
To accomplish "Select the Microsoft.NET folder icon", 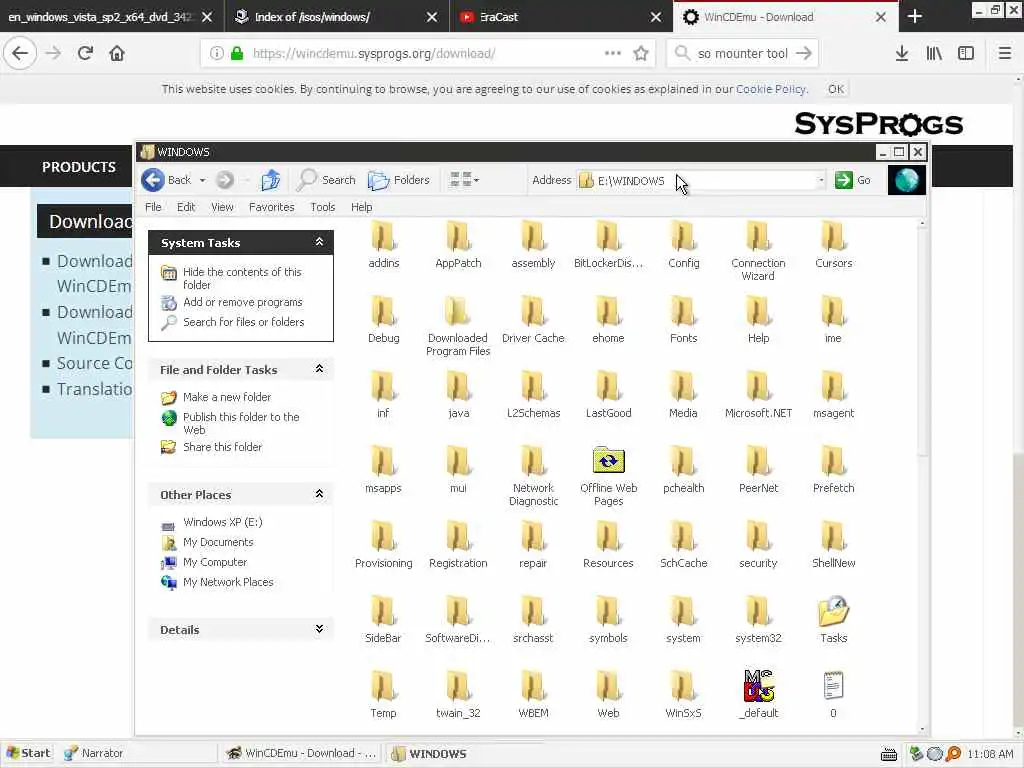I will pyautogui.click(x=758, y=387).
